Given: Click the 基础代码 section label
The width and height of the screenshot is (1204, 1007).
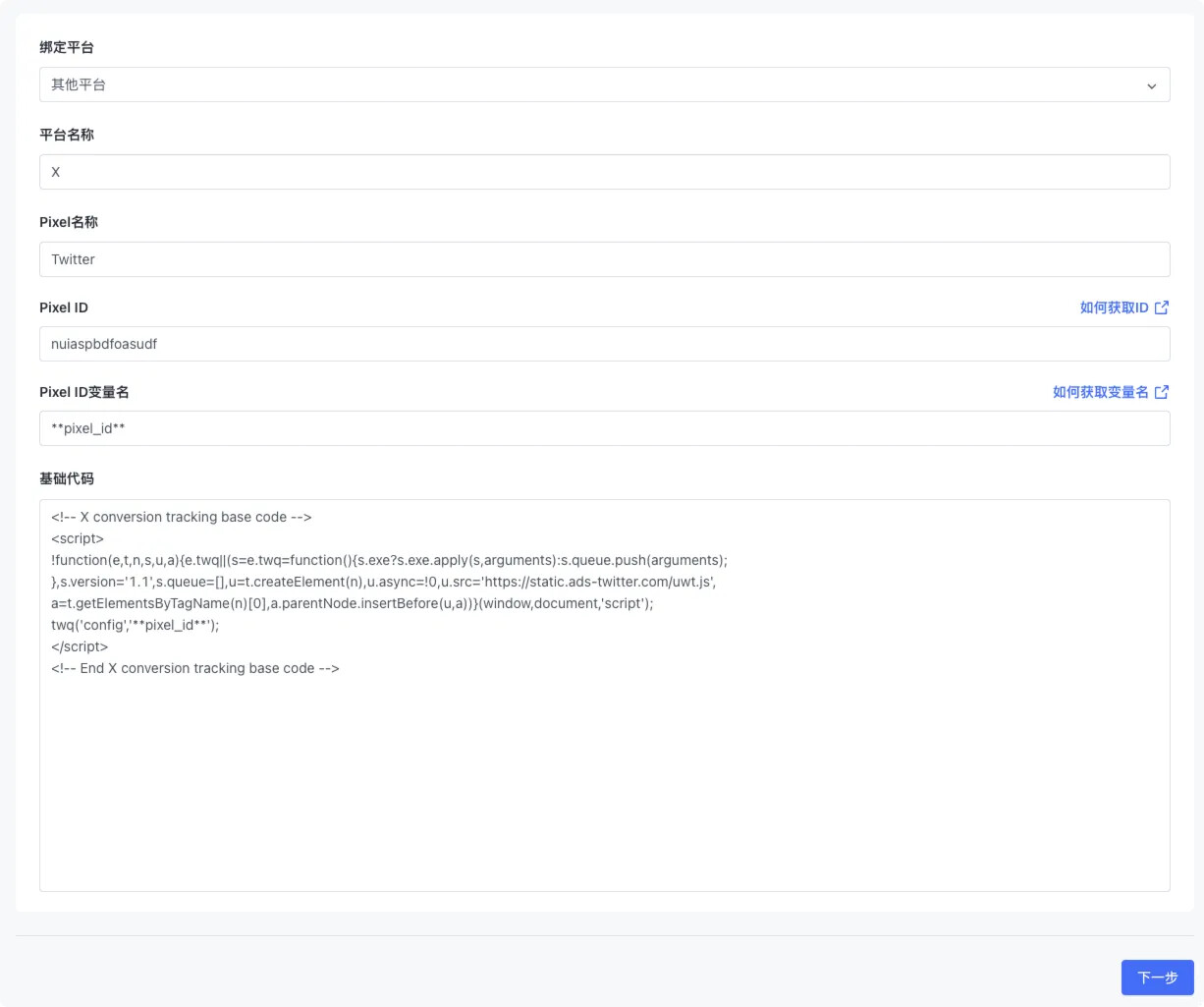Looking at the screenshot, I should click(67, 478).
